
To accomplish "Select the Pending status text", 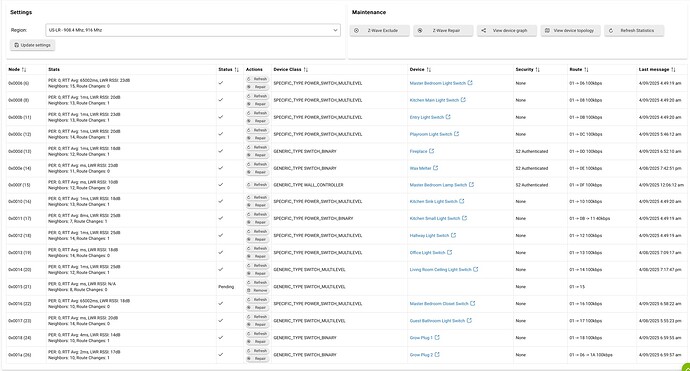I will click(x=226, y=287).
